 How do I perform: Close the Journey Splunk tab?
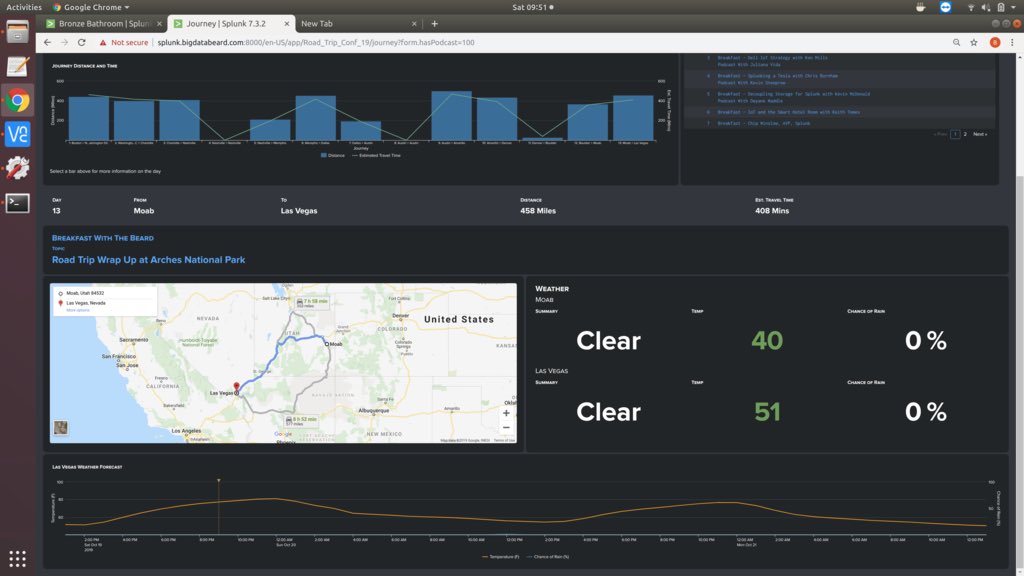coord(287,24)
